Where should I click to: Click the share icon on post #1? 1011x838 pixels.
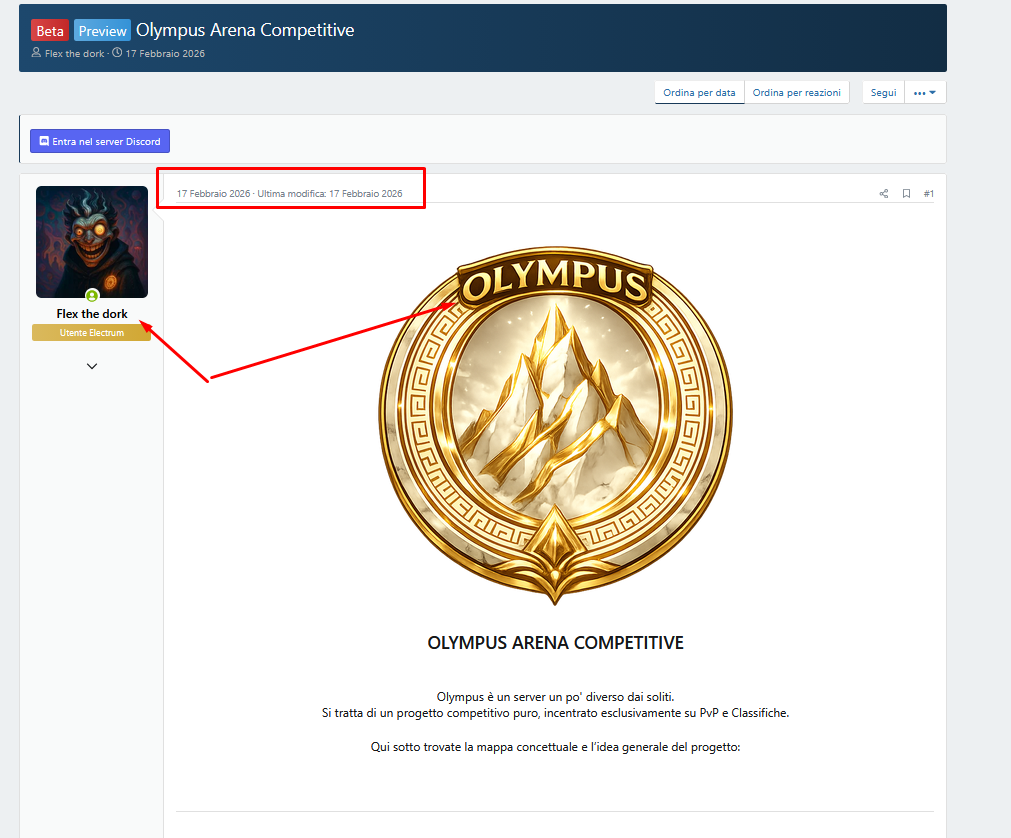(x=883, y=193)
